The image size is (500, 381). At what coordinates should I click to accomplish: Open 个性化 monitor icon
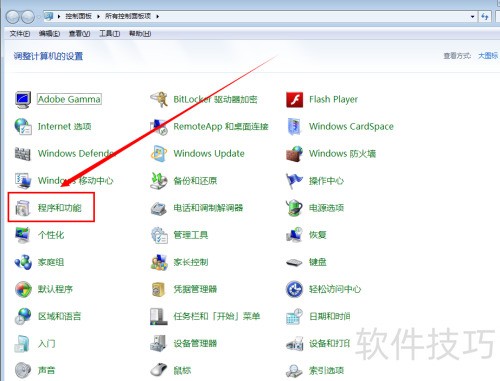pyautogui.click(x=23, y=235)
